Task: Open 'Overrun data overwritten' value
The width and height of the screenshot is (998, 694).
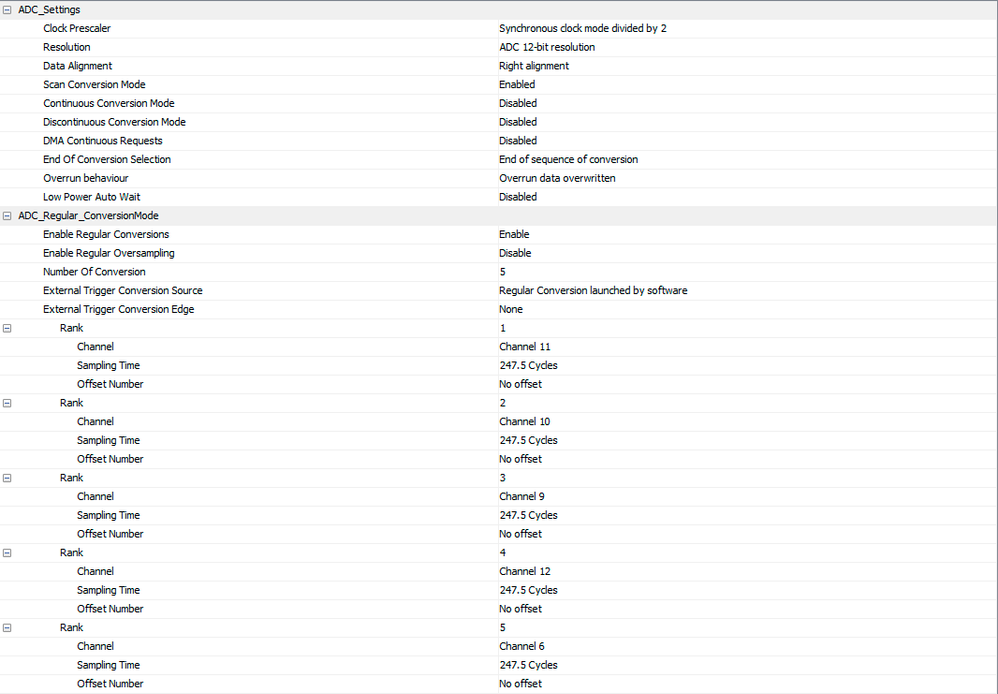Action: point(557,178)
